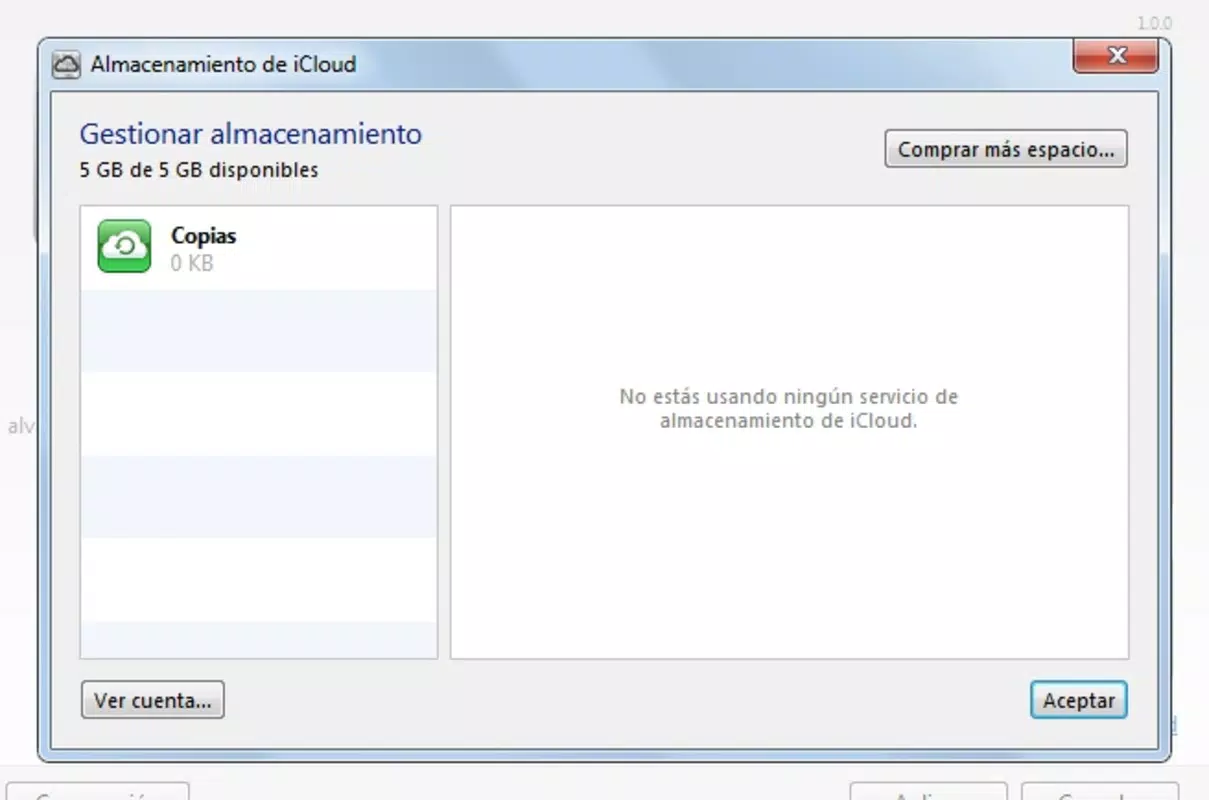
Task: Click the iCloud cloud icon in title bar
Action: [x=66, y=65]
